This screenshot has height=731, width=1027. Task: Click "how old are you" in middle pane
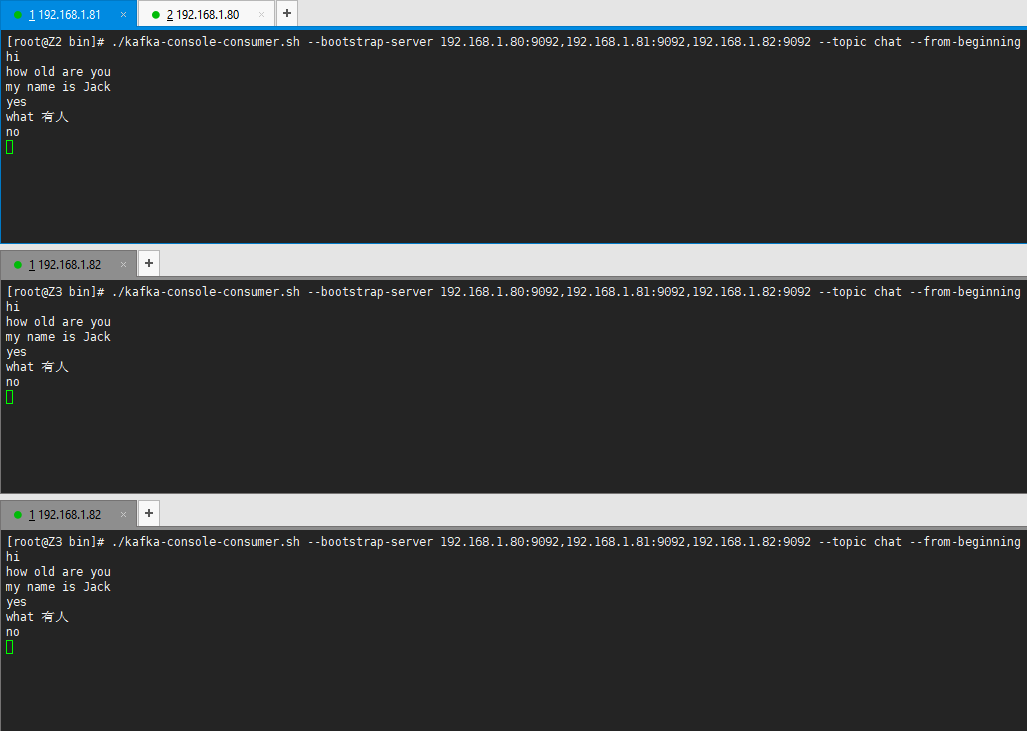[58, 322]
